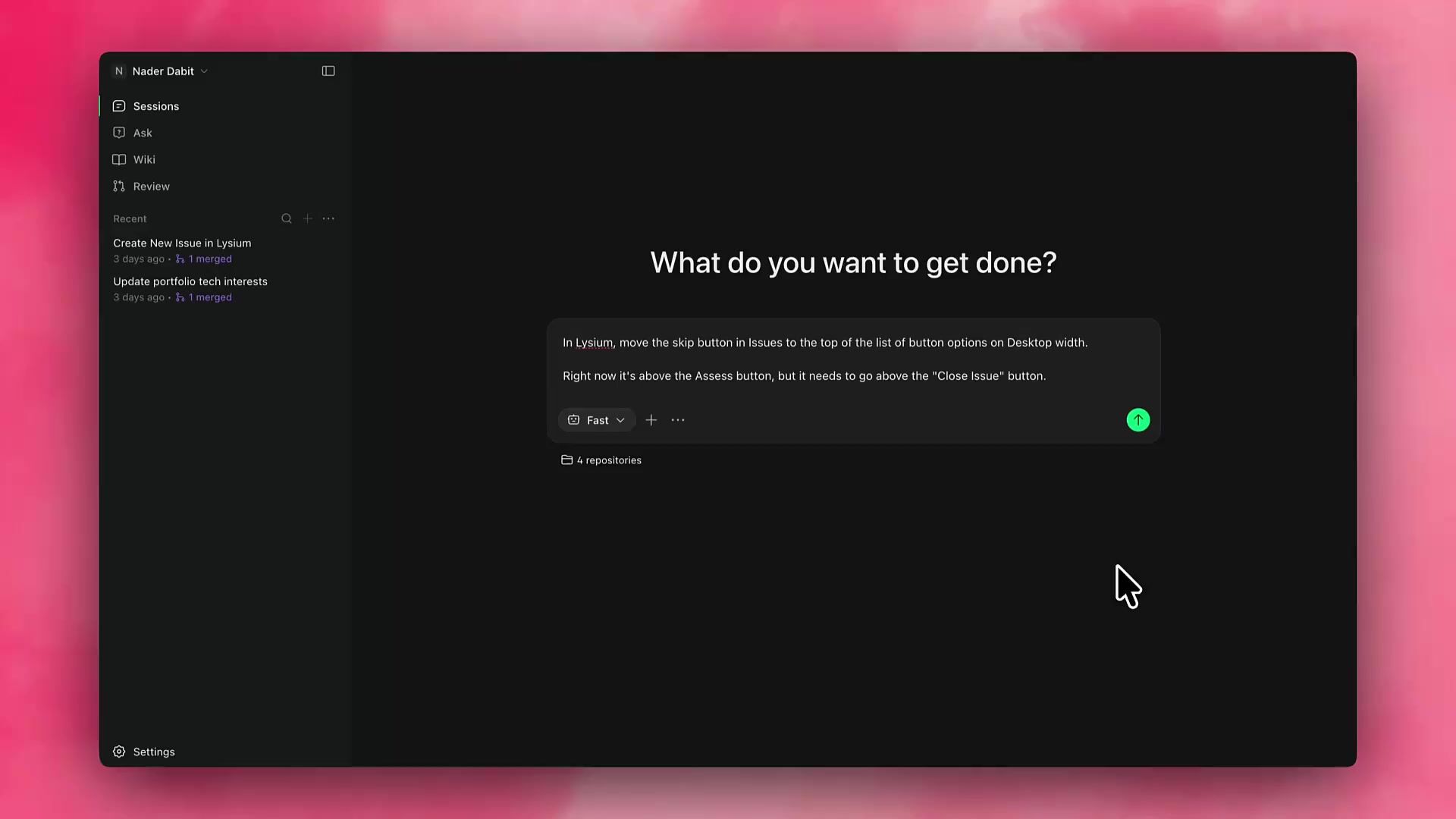Add new session with plus in Recent
This screenshot has width=1456, height=819.
click(x=308, y=218)
